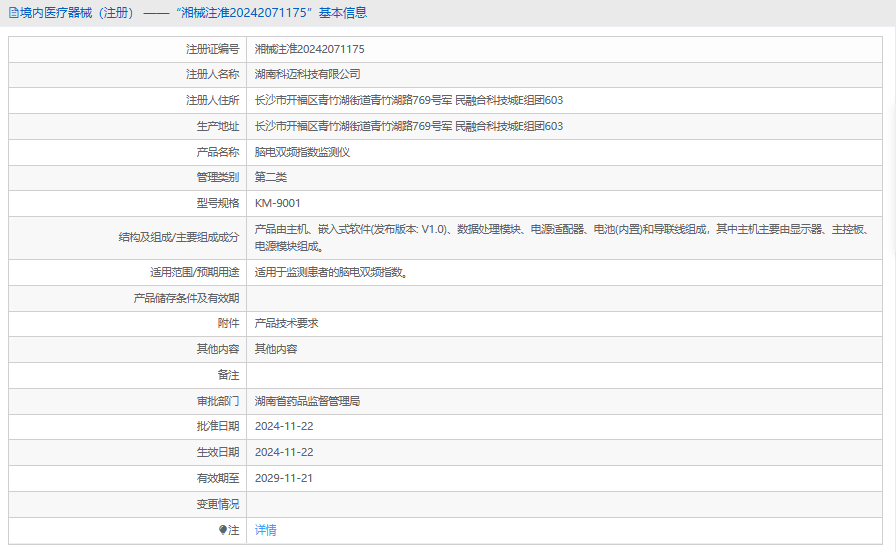Screen dimensions: 896x552
Task: Click attachment value 产品技术要求
Action: 286,323
